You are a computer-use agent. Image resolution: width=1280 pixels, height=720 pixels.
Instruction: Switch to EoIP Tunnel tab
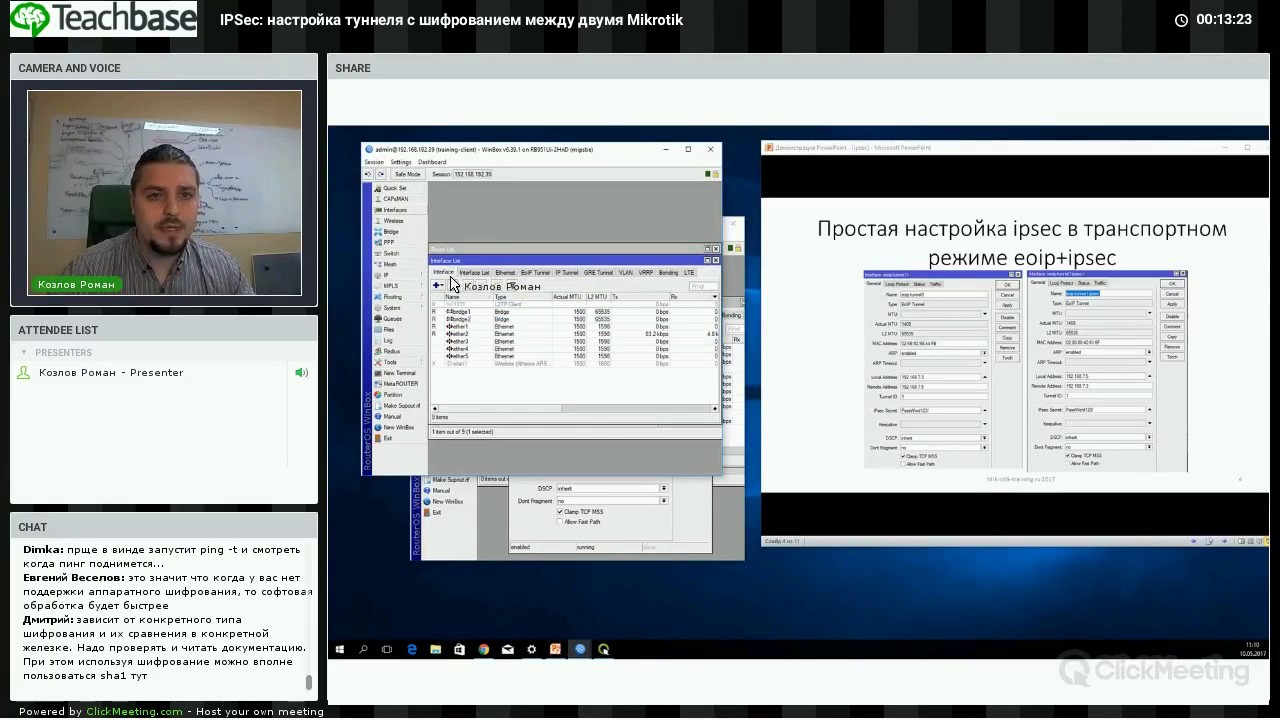[x=535, y=273]
